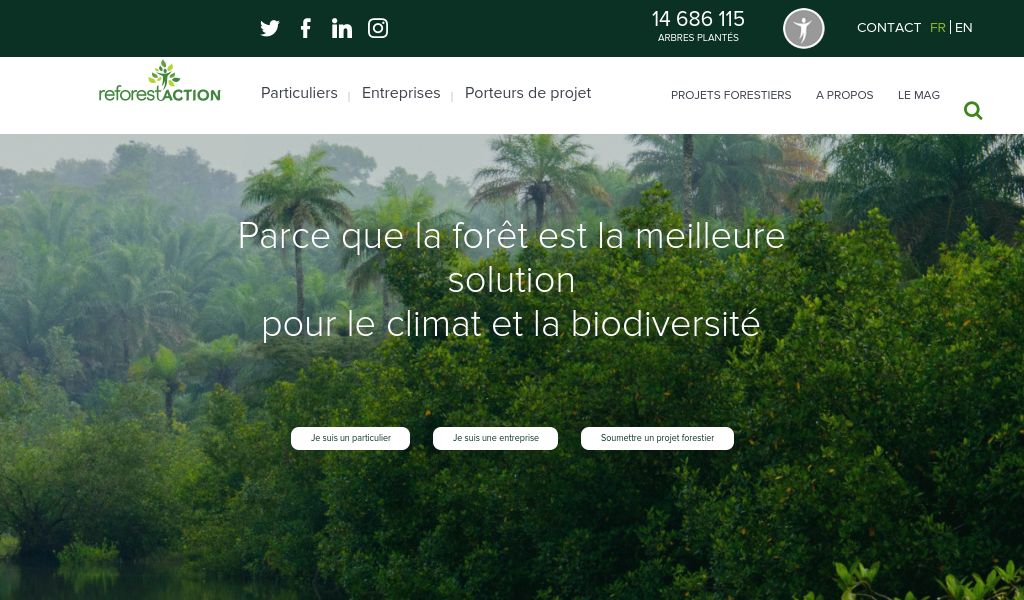Open the Facebook page icon
The height and width of the screenshot is (600, 1024).
coord(306,28)
